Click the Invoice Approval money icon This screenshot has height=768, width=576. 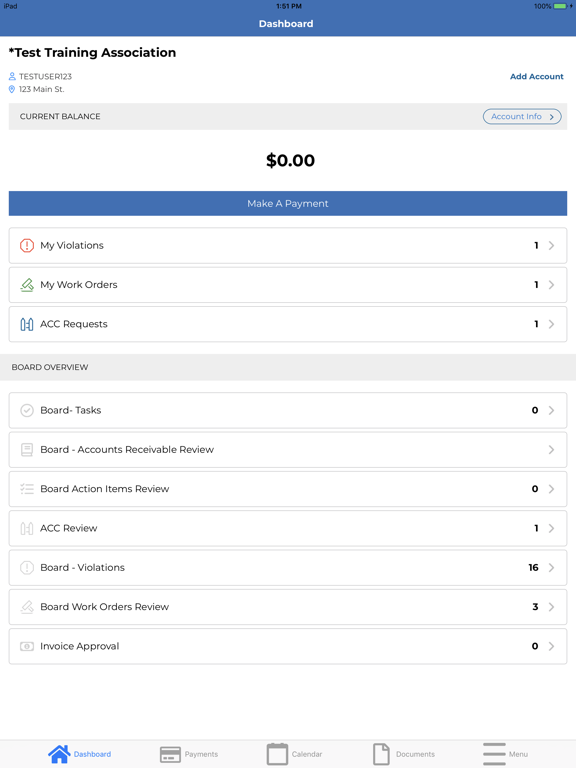coord(27,647)
